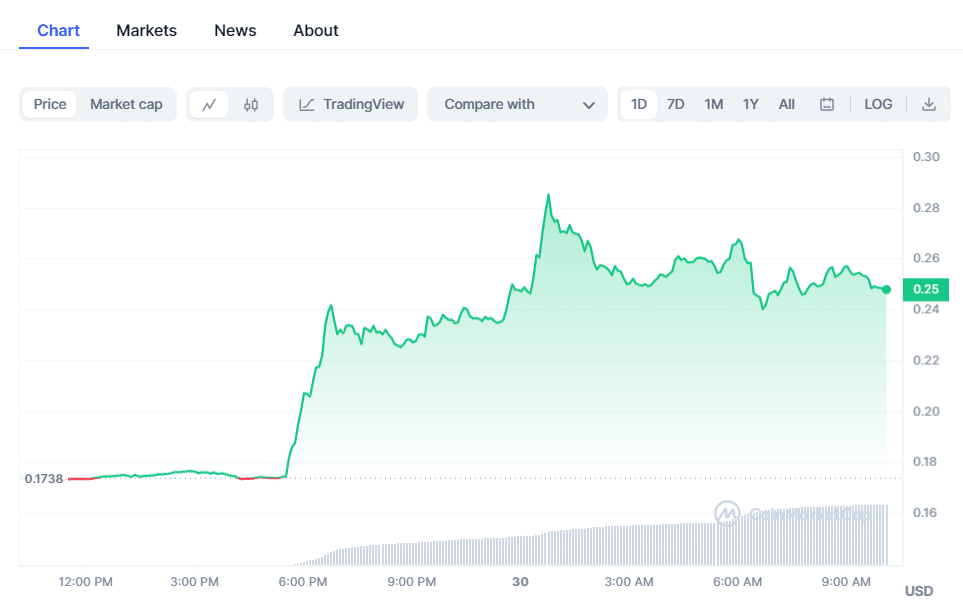
Task: Click the green dot at chart line end
Action: (x=886, y=289)
